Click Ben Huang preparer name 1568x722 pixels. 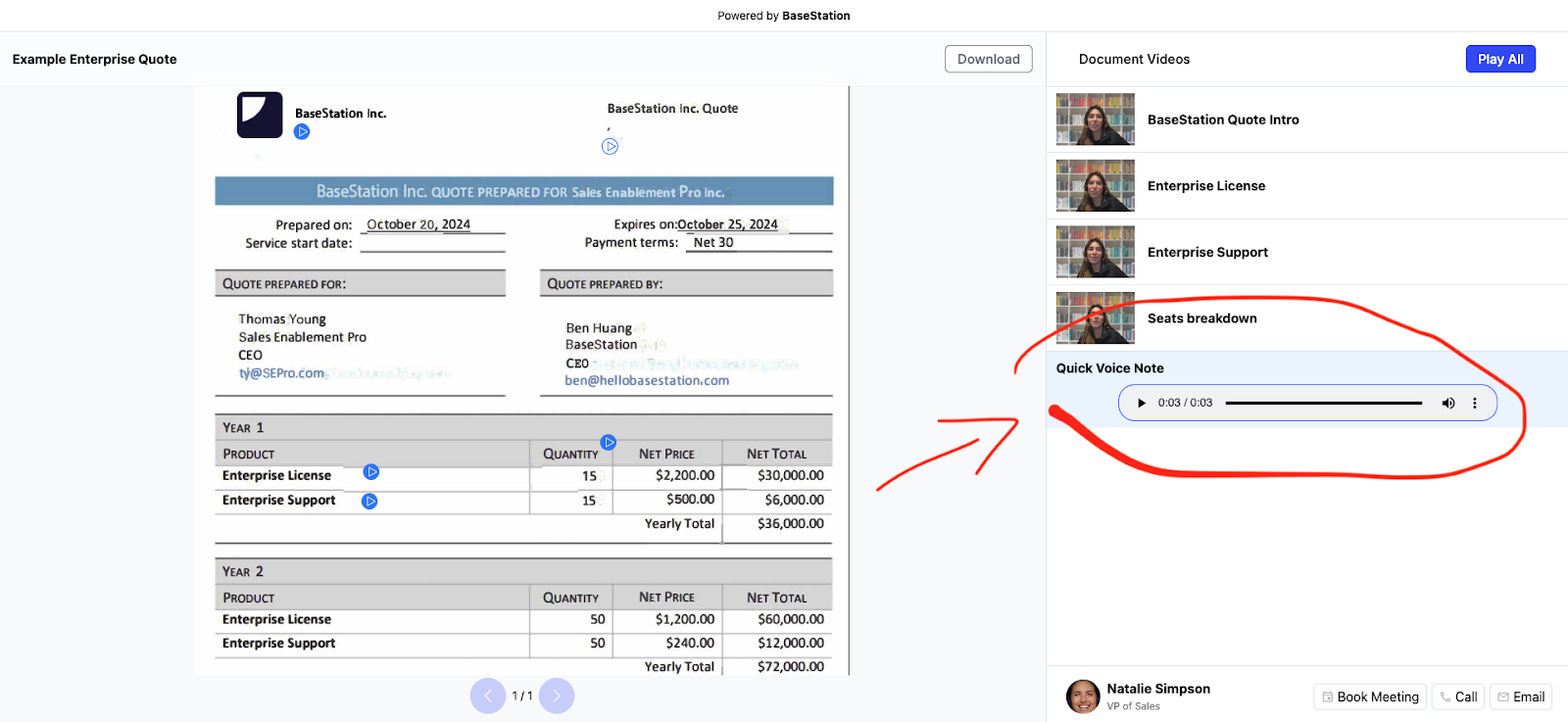599,328
